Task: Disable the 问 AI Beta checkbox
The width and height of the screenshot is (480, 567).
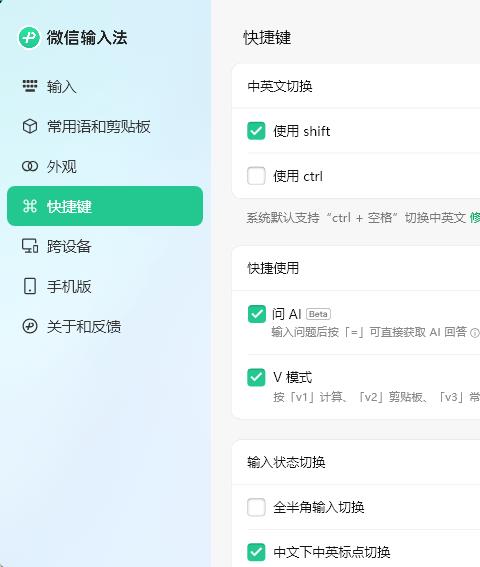Action: click(256, 314)
